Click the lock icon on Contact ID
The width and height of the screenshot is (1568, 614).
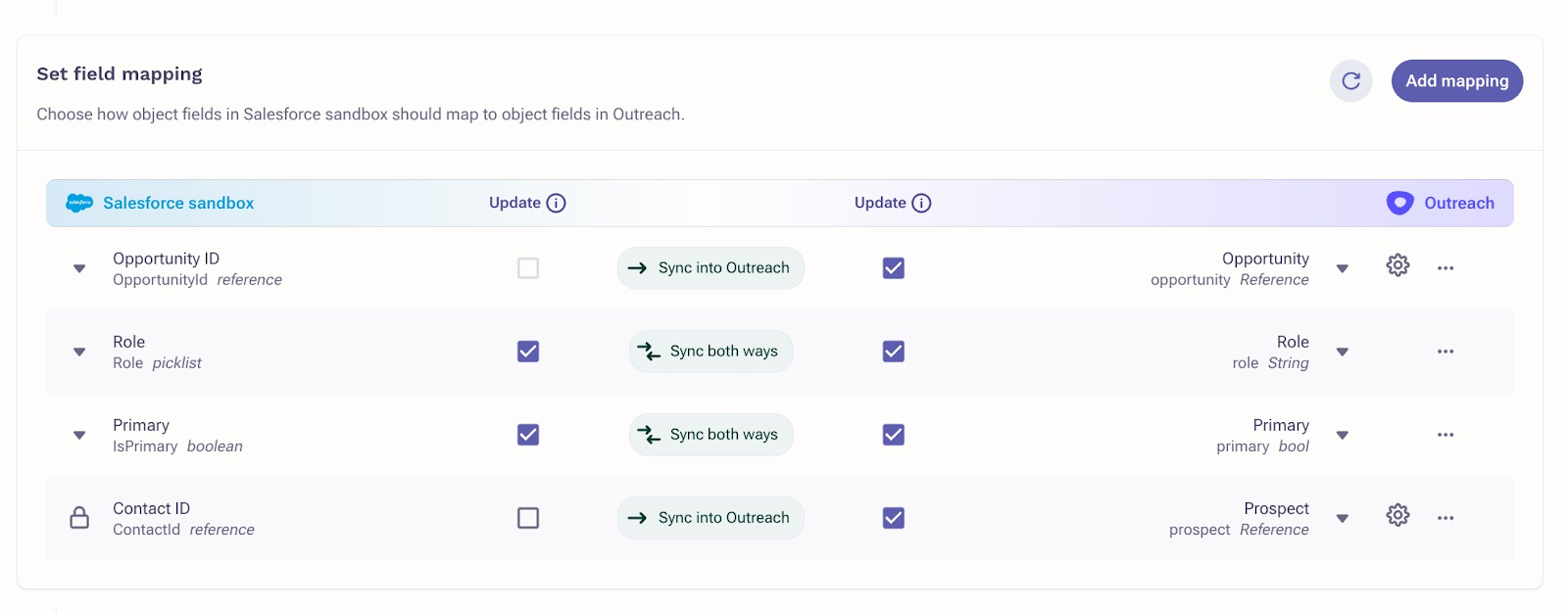click(x=79, y=517)
